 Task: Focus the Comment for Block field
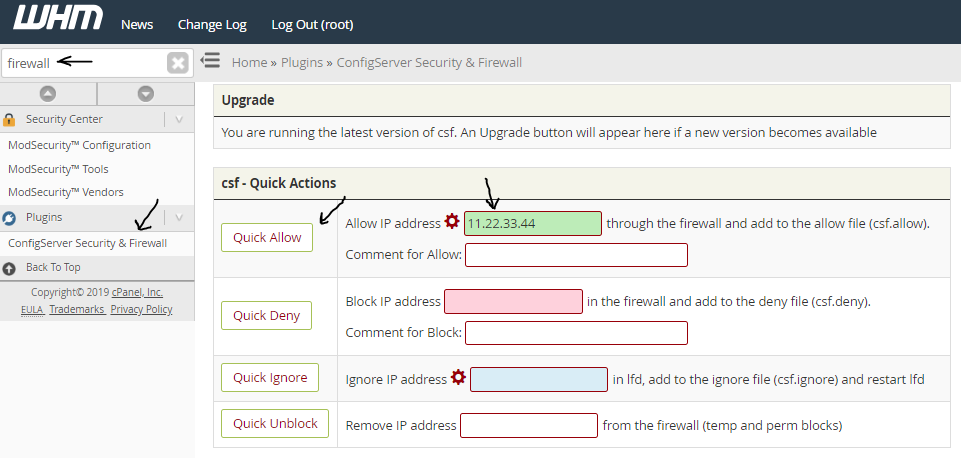(576, 333)
